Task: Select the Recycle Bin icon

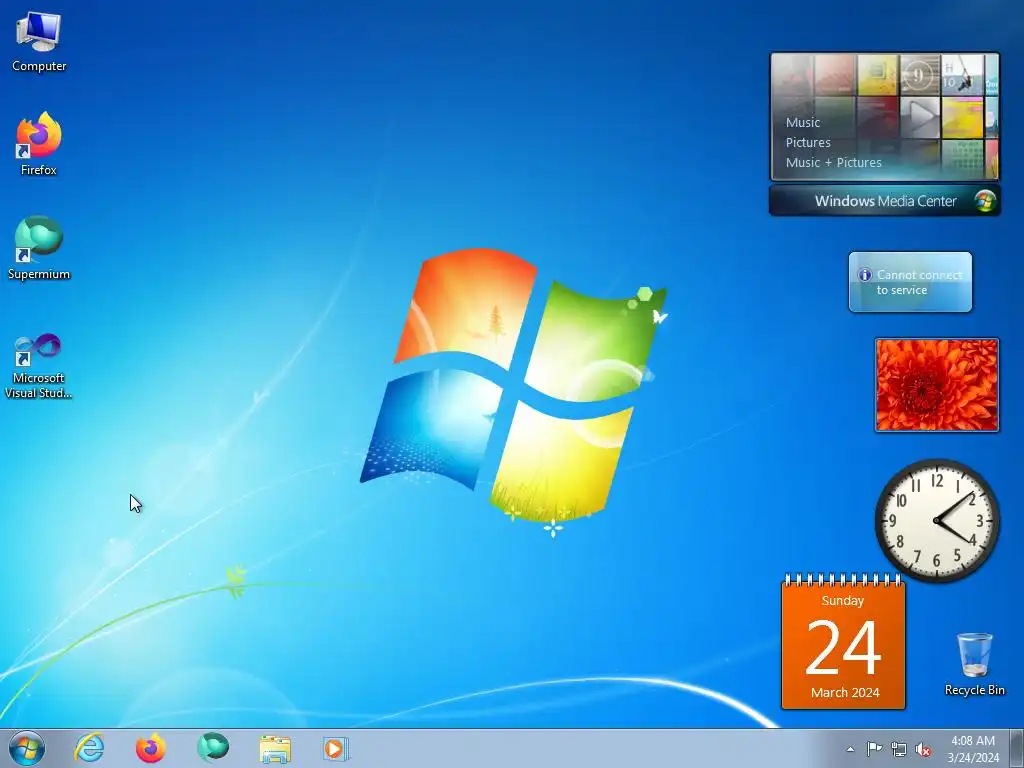Action: click(x=974, y=664)
